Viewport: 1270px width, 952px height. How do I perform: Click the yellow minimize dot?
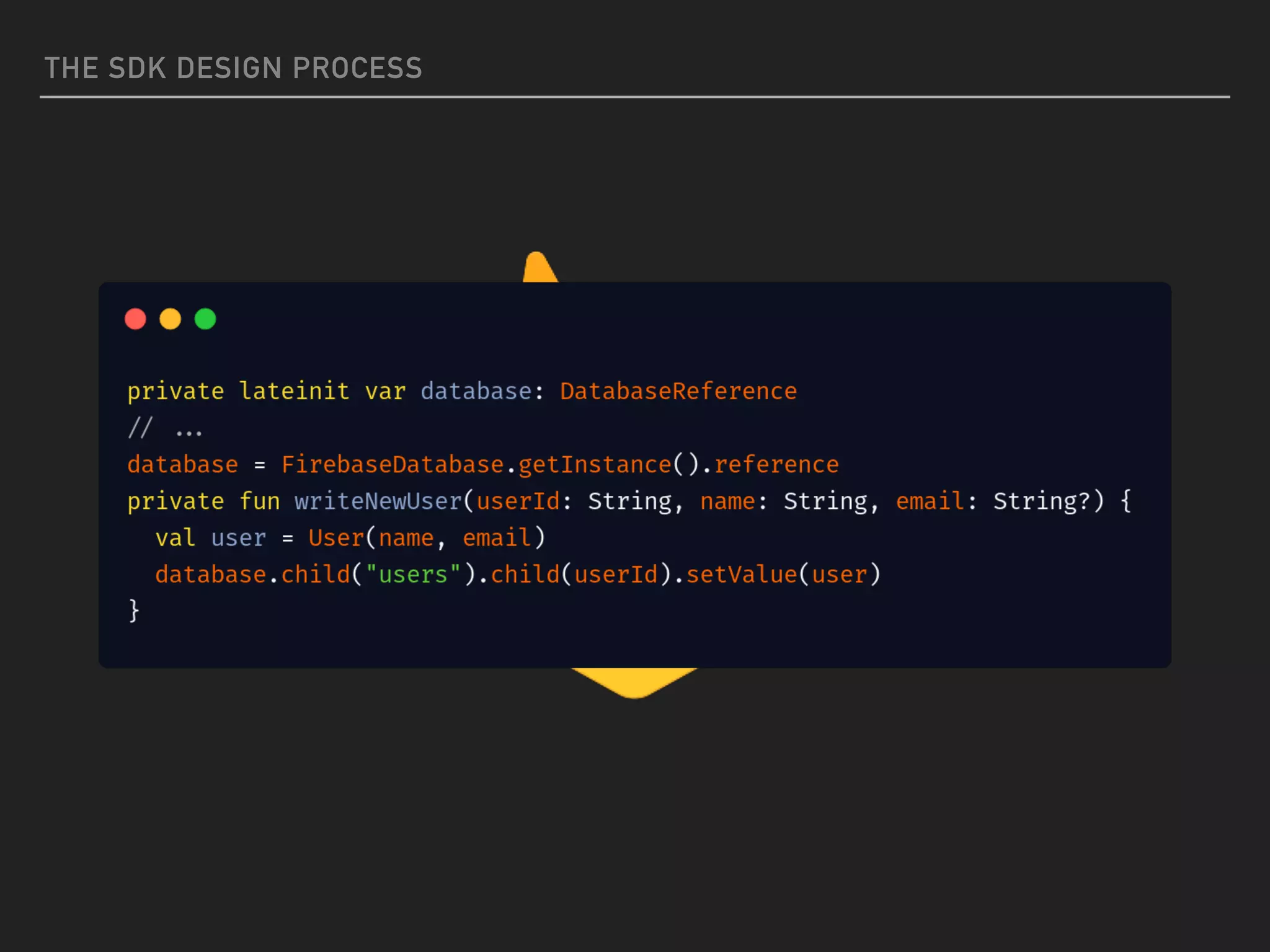coord(170,319)
